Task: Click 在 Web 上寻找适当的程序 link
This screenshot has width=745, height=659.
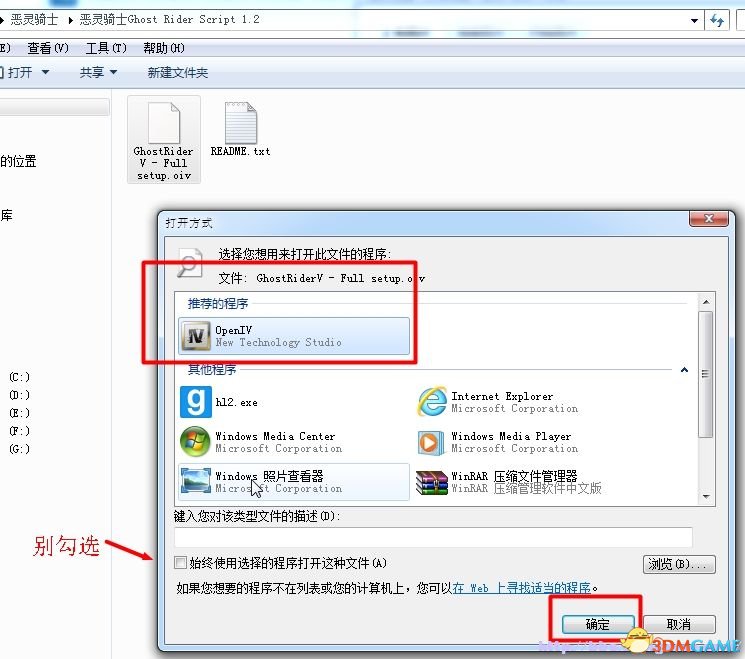Action: coord(520,587)
